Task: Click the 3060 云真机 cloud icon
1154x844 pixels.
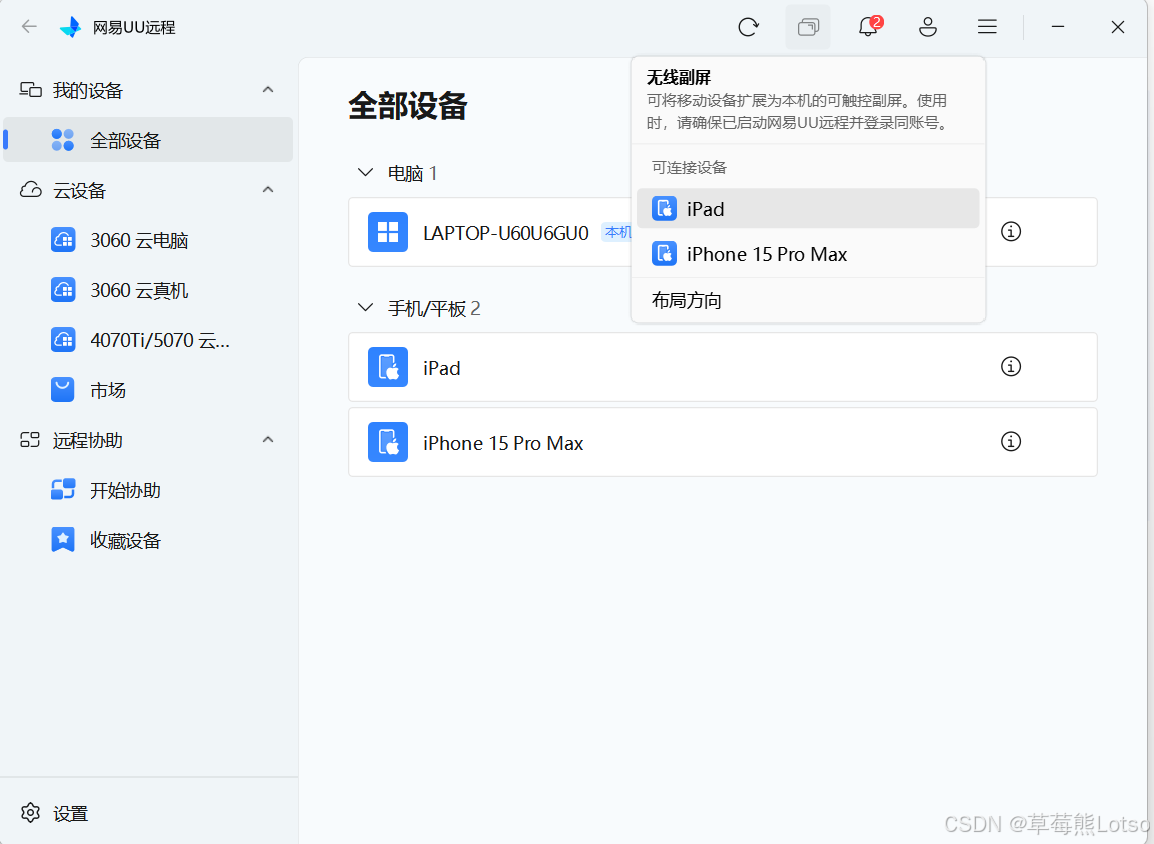Action: (x=63, y=290)
